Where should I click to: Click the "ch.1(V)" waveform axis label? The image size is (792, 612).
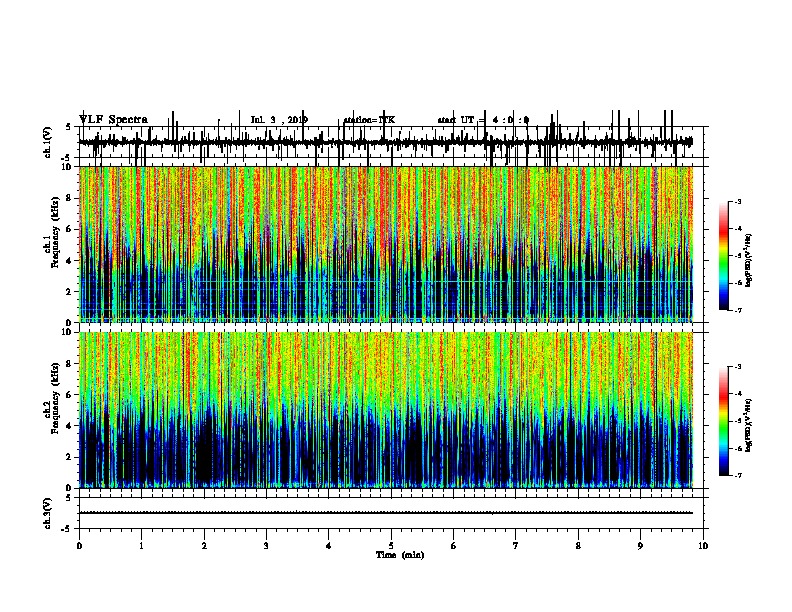click(x=48, y=142)
